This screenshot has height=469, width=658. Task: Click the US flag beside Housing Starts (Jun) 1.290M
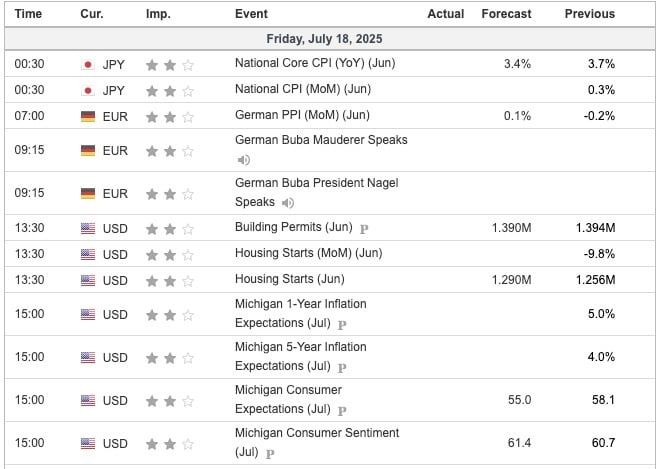88,280
